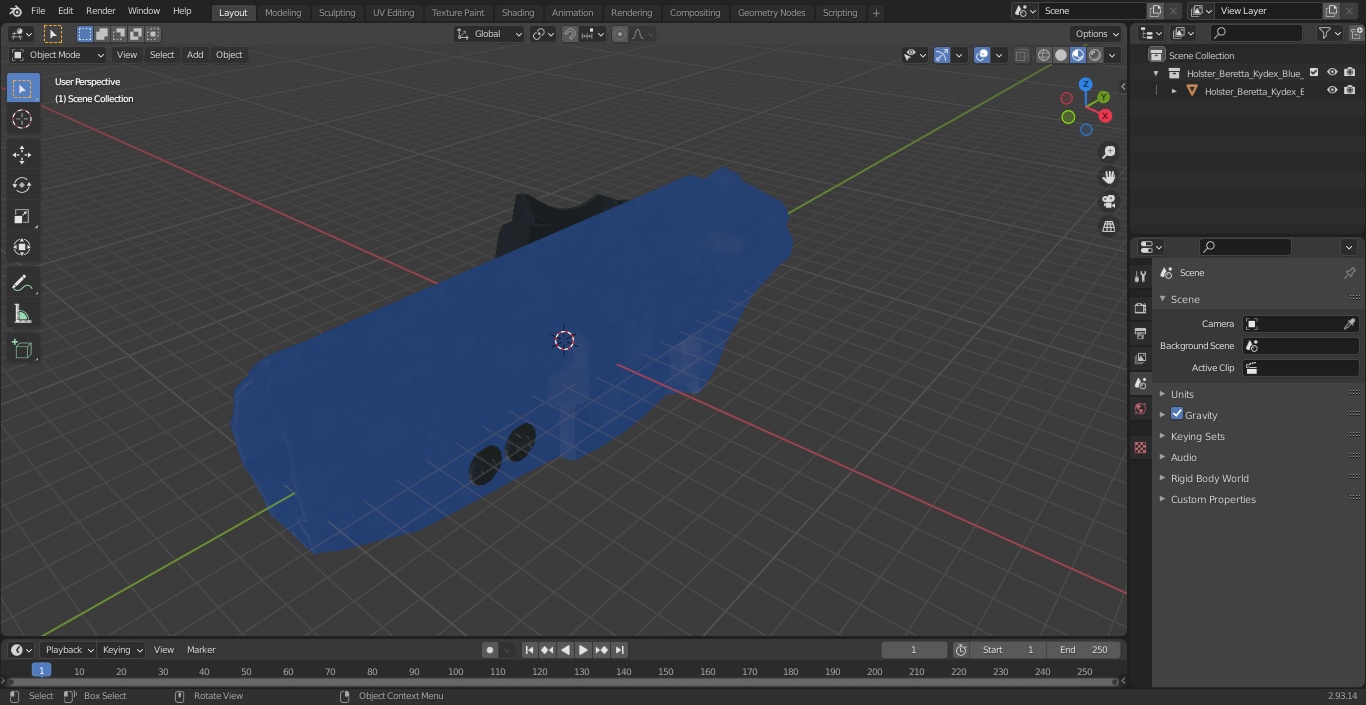Pin the Scene properties panel
1366x705 pixels.
click(1349, 273)
